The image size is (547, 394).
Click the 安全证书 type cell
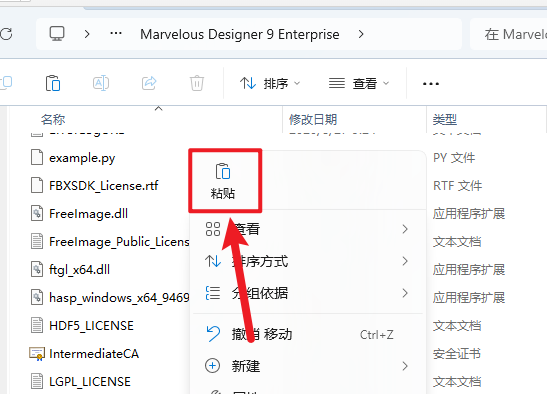[457, 354]
